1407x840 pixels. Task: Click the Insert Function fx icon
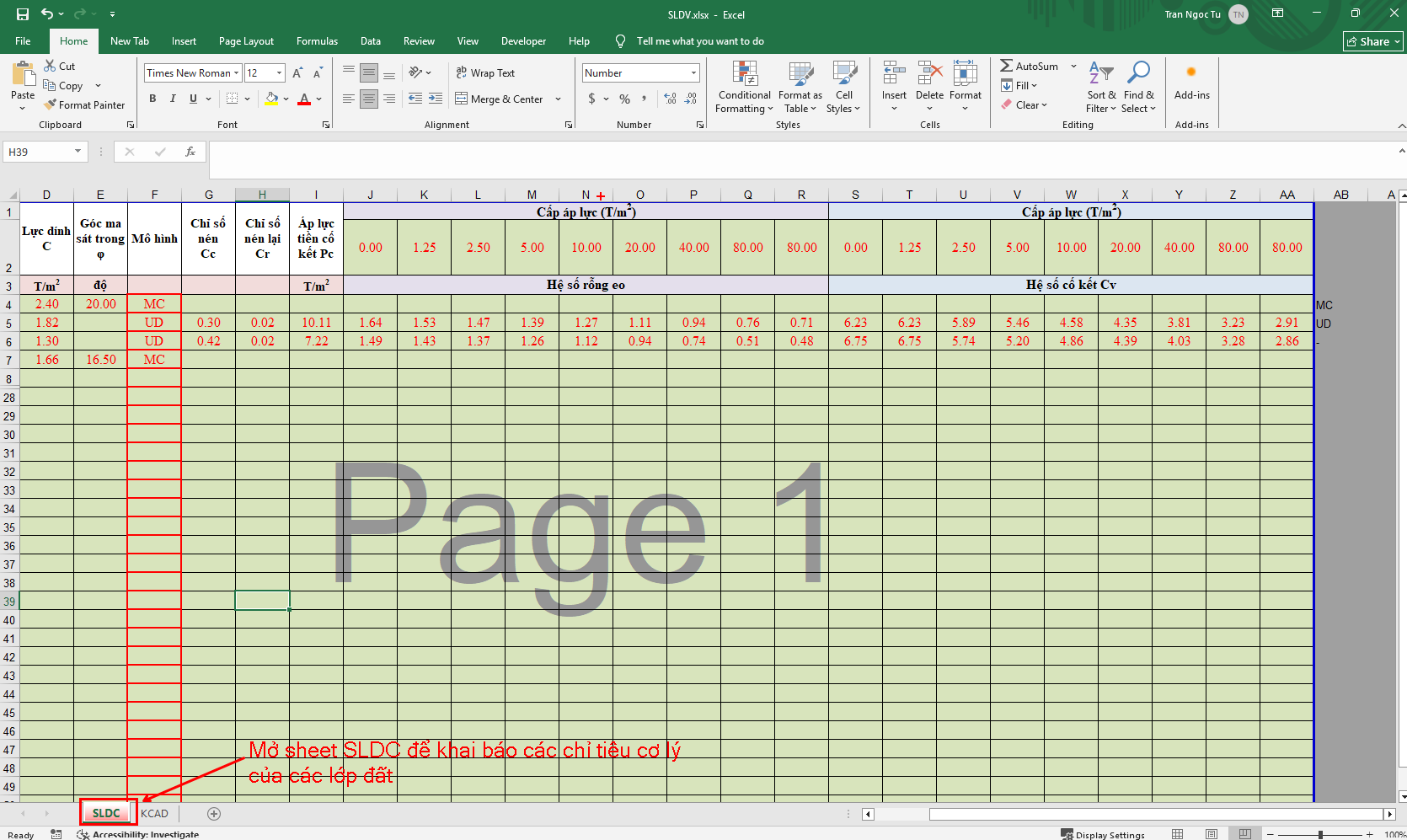(190, 152)
